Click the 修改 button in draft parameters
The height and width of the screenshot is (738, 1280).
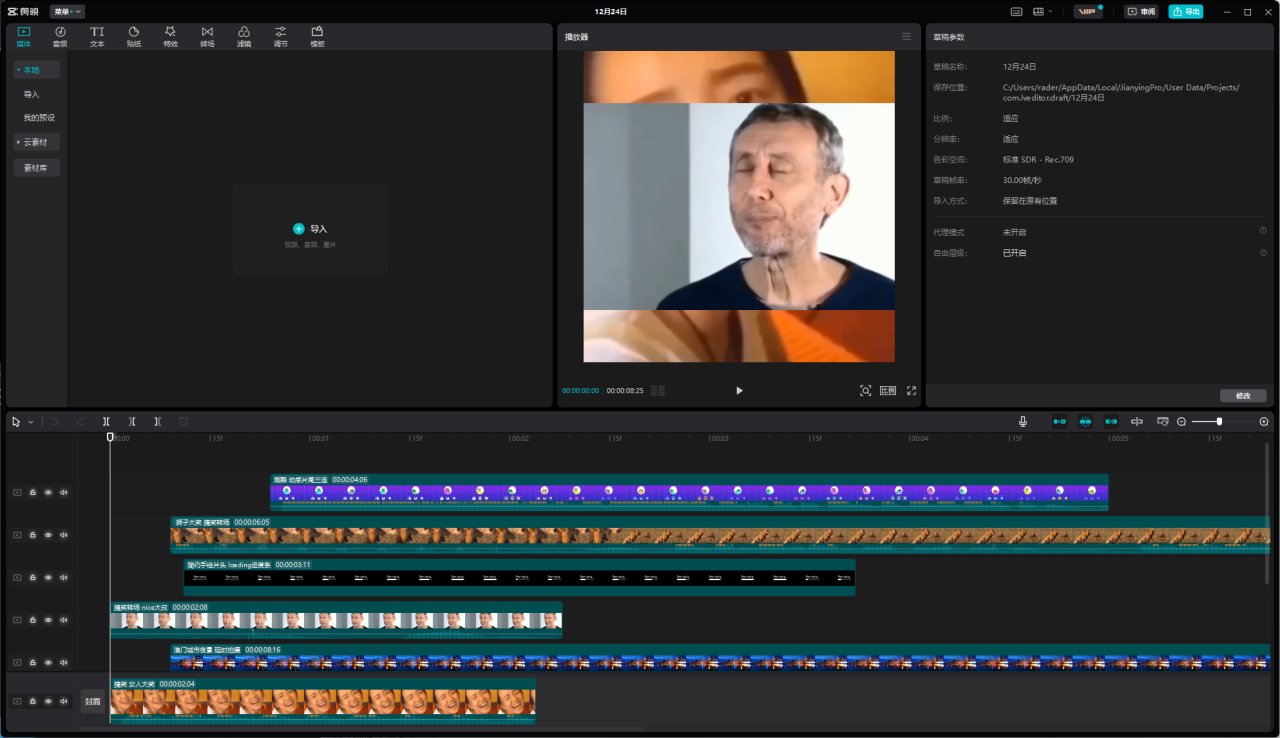click(x=1243, y=396)
